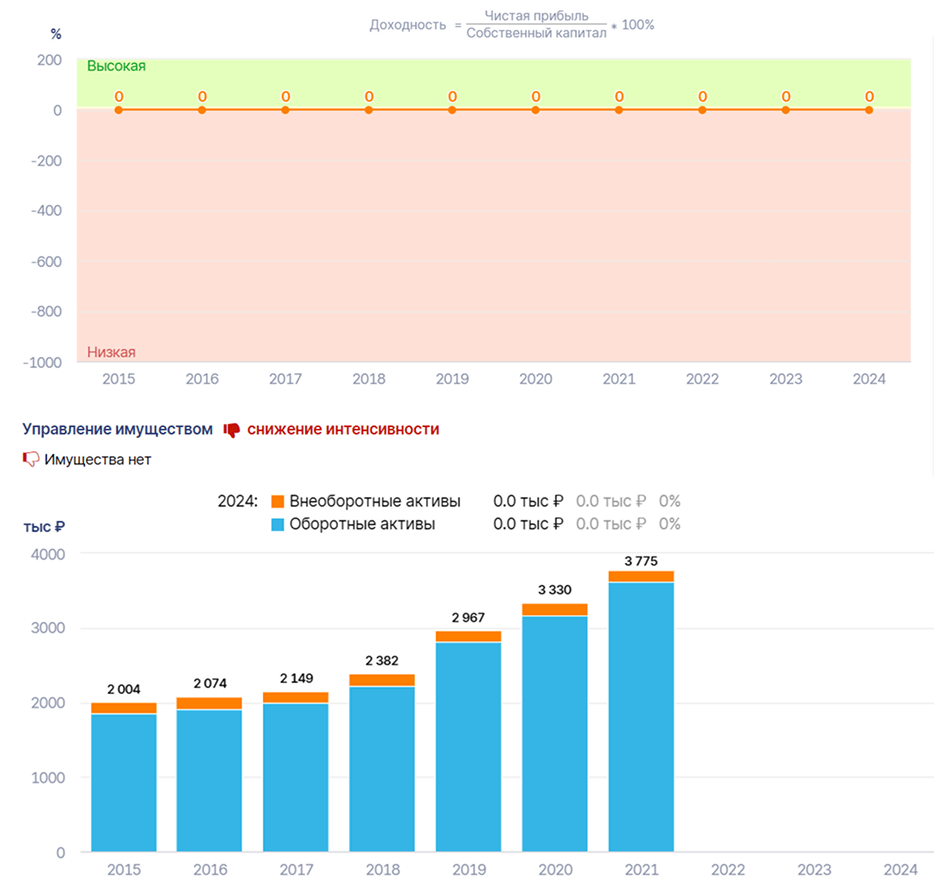The image size is (934, 896).
Task: Click the 2 074 total label
Action: pos(210,683)
